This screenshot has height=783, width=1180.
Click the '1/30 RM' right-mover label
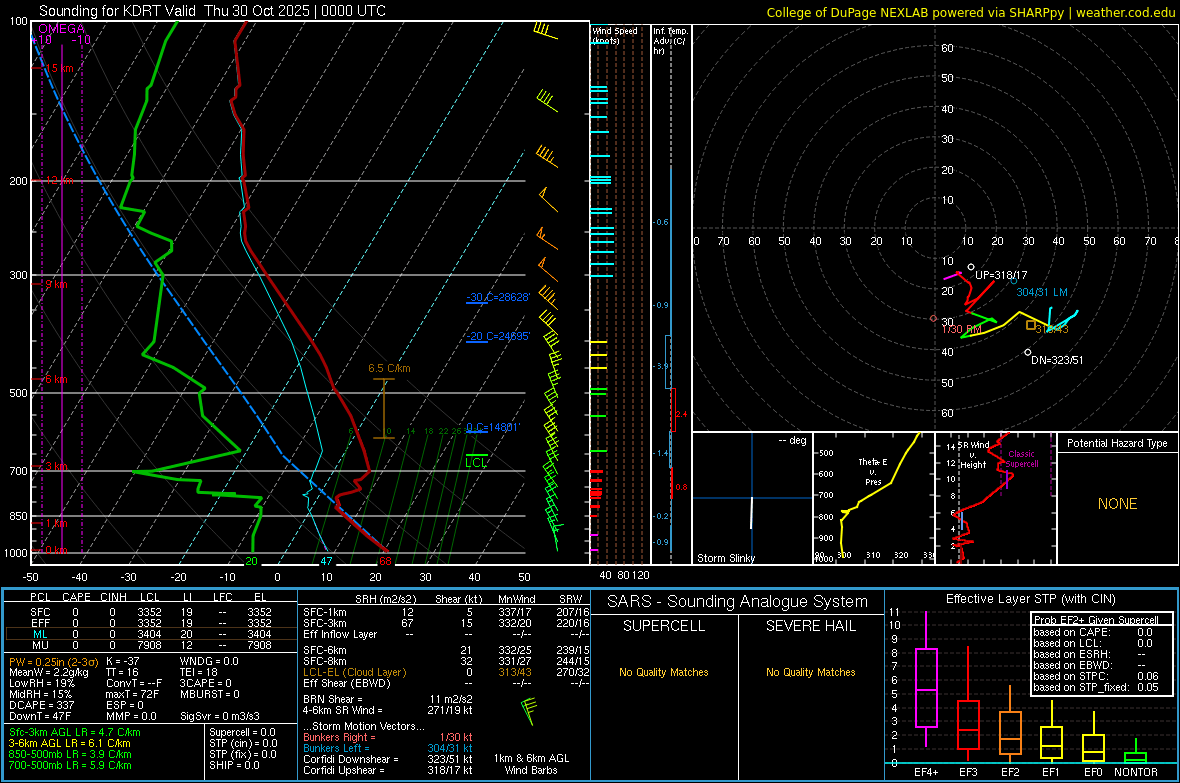coord(961,330)
